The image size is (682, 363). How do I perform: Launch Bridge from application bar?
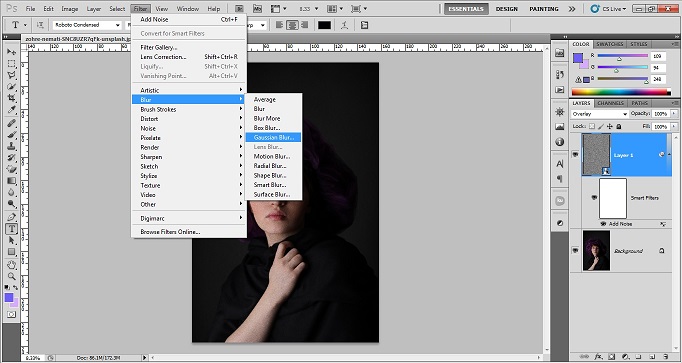coord(239,8)
